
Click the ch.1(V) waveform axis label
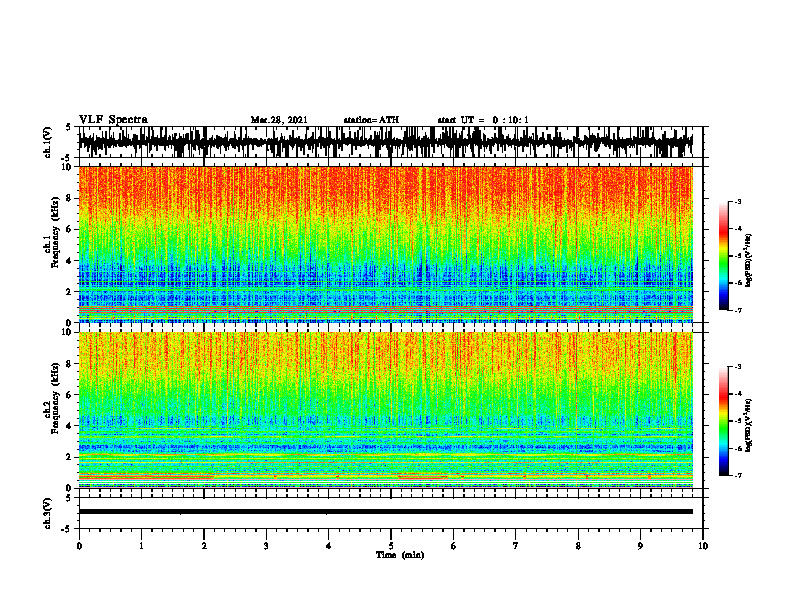[x=48, y=142]
